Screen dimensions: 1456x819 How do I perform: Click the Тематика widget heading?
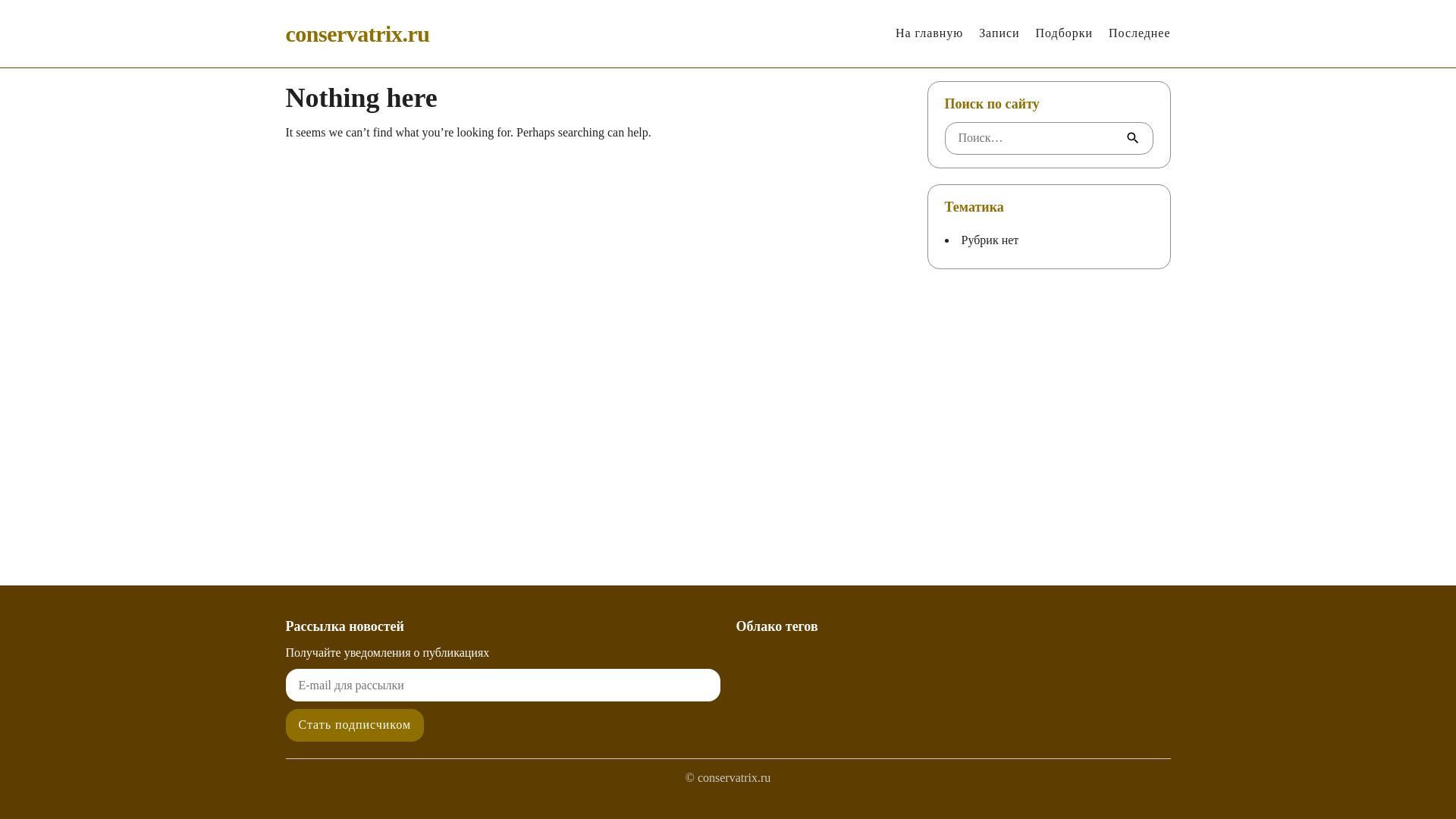[974, 207]
